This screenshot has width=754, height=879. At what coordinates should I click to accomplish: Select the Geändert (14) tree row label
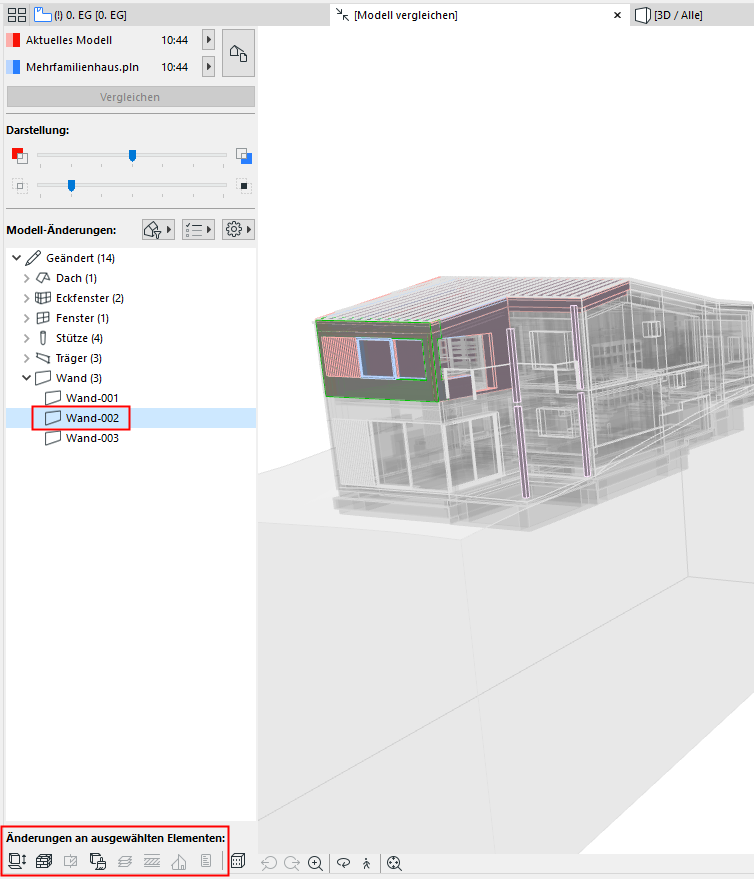[x=80, y=258]
